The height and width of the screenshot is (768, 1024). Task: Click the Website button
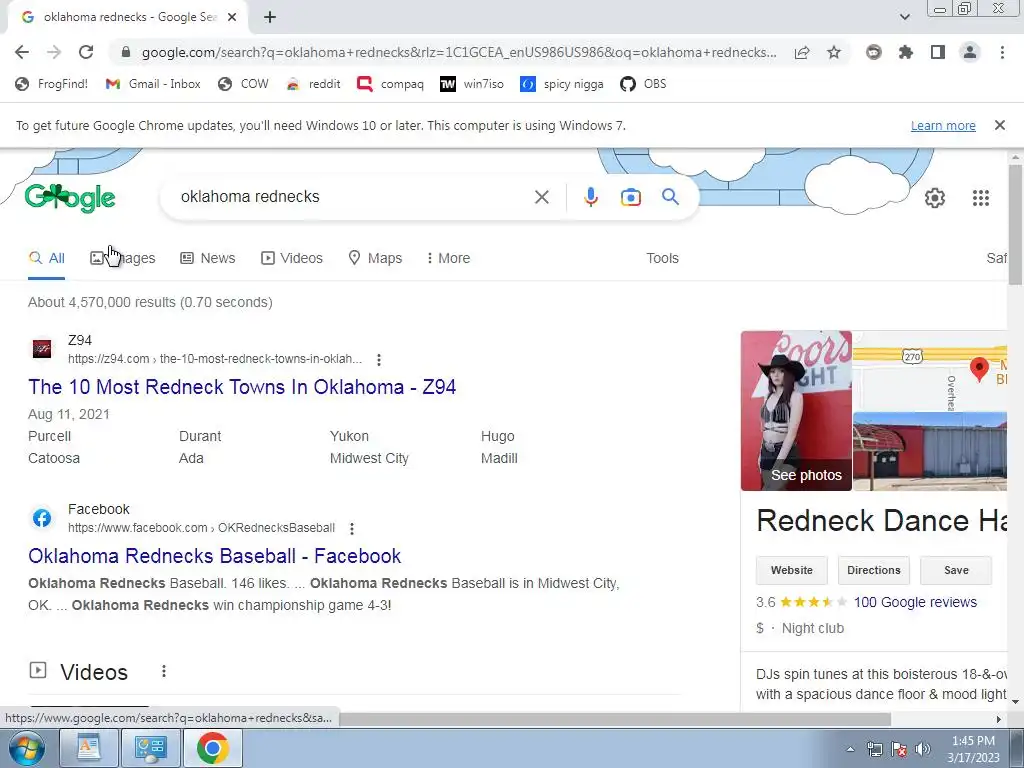pyautogui.click(x=792, y=570)
